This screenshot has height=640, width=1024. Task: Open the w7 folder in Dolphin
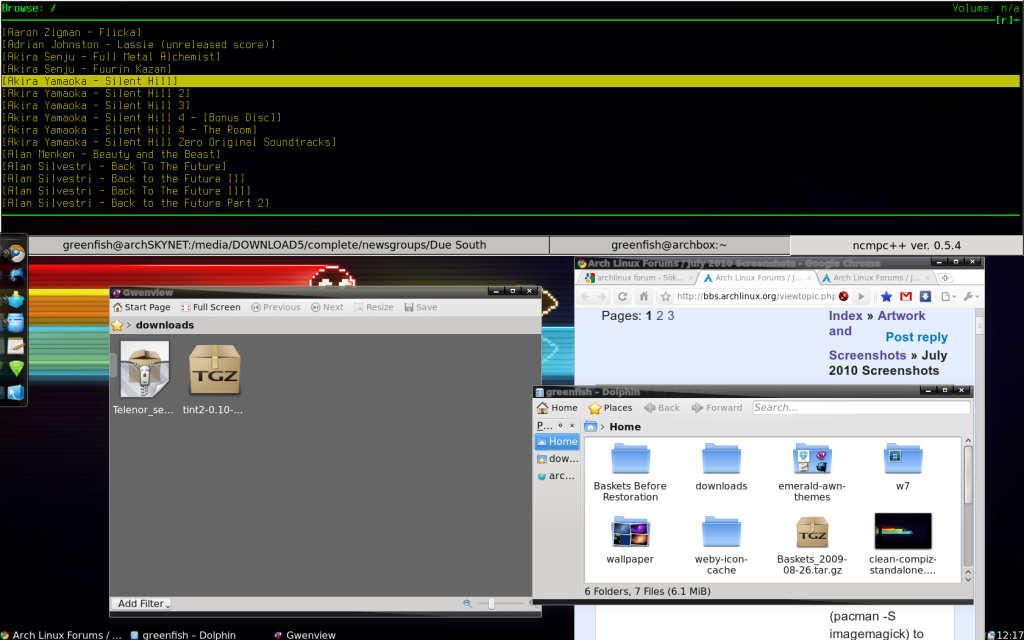tap(903, 468)
